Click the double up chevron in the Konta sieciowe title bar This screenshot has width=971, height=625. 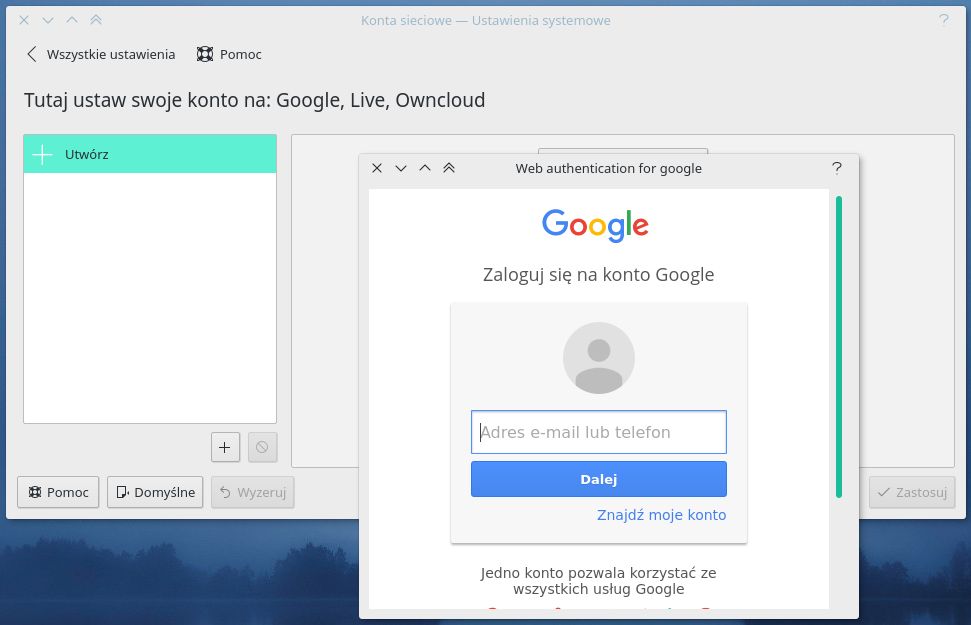point(96,20)
